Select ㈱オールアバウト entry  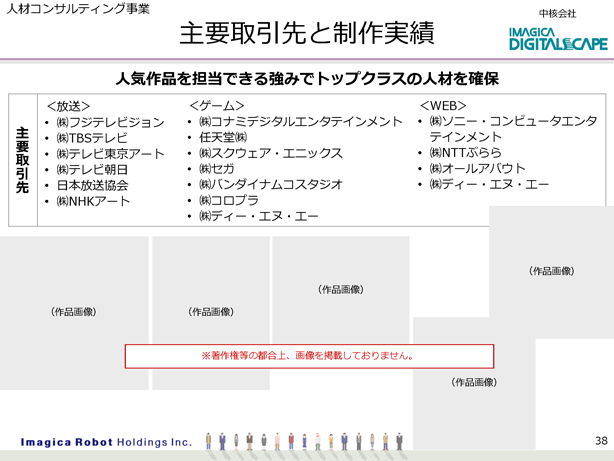pos(477,168)
